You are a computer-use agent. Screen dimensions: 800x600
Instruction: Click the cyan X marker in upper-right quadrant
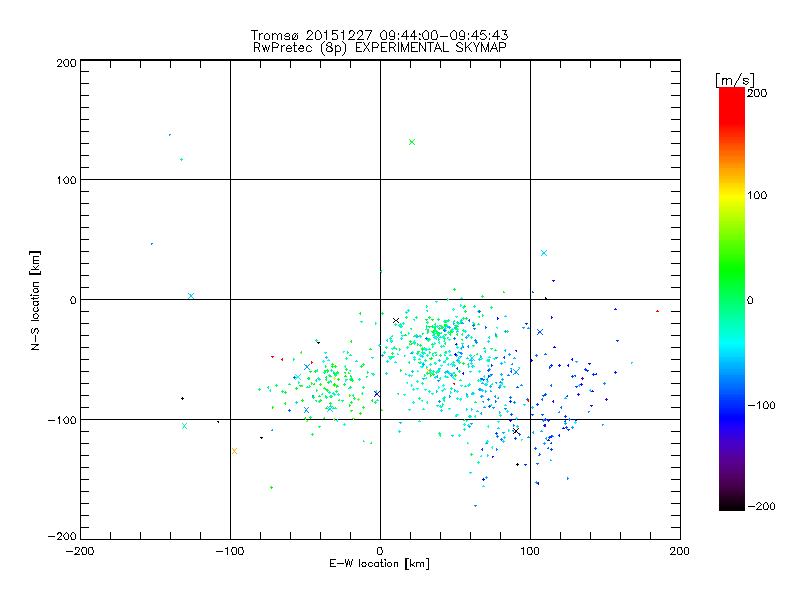(544, 253)
